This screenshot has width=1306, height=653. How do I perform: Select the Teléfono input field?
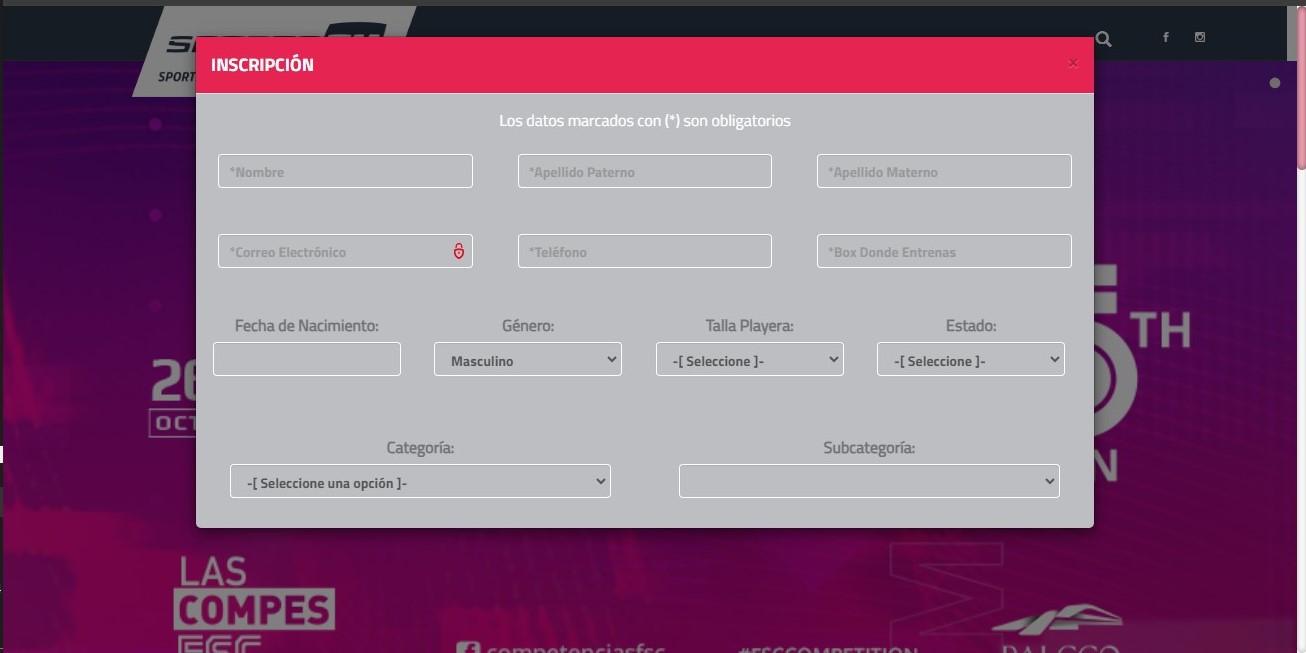tap(644, 252)
